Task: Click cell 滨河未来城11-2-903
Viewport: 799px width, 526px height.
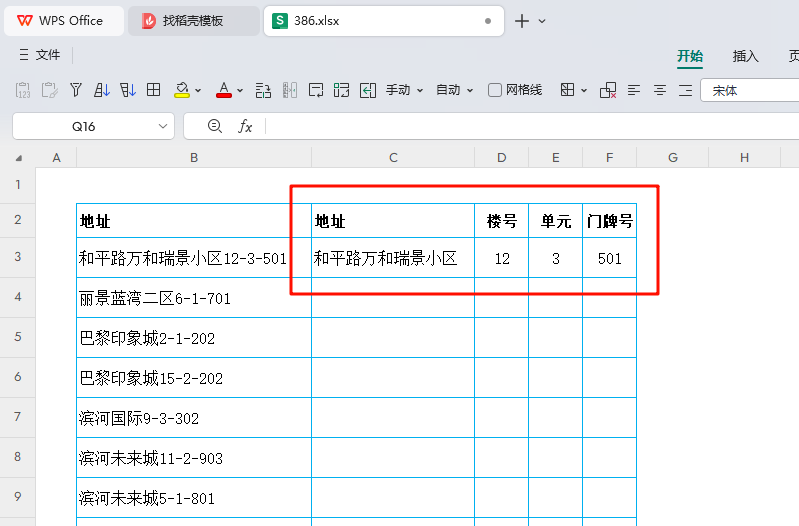Action: point(194,458)
